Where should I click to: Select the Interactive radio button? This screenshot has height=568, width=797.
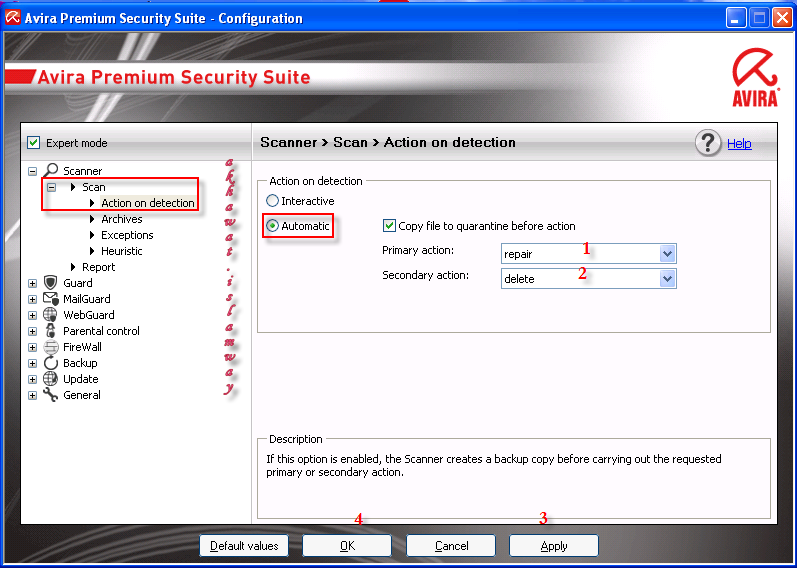(x=272, y=201)
